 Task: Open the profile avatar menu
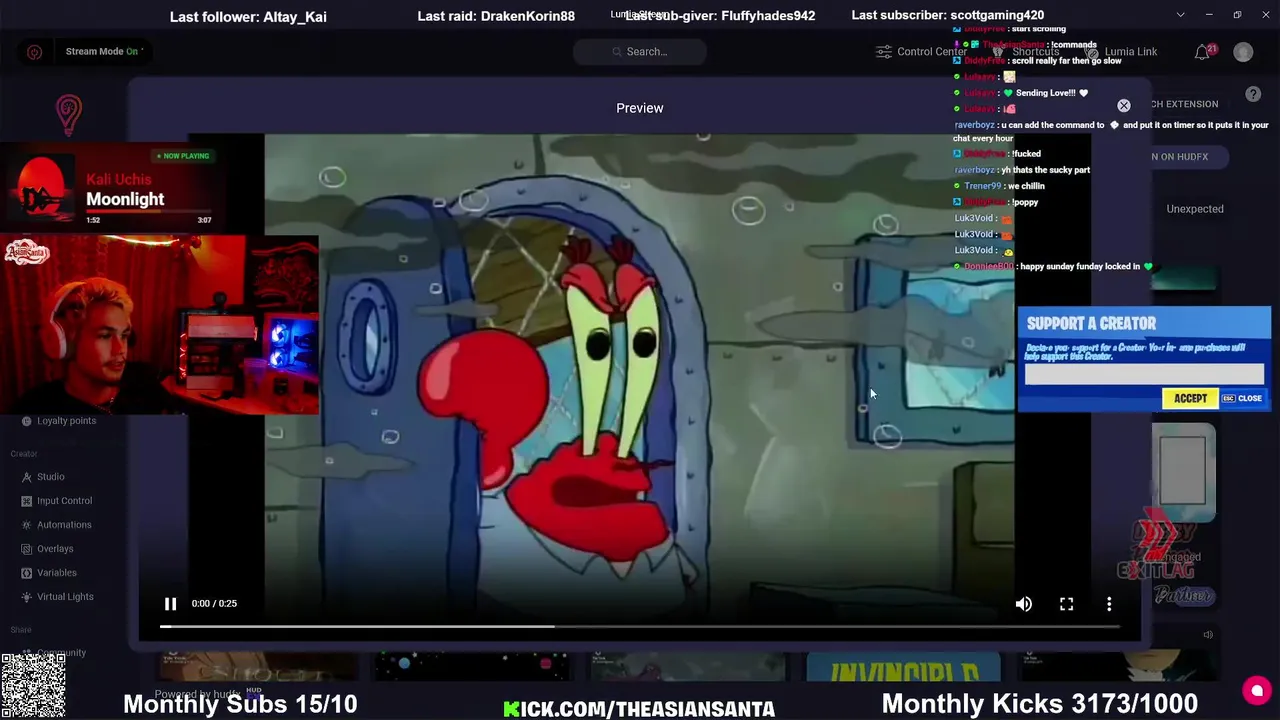tap(1243, 52)
